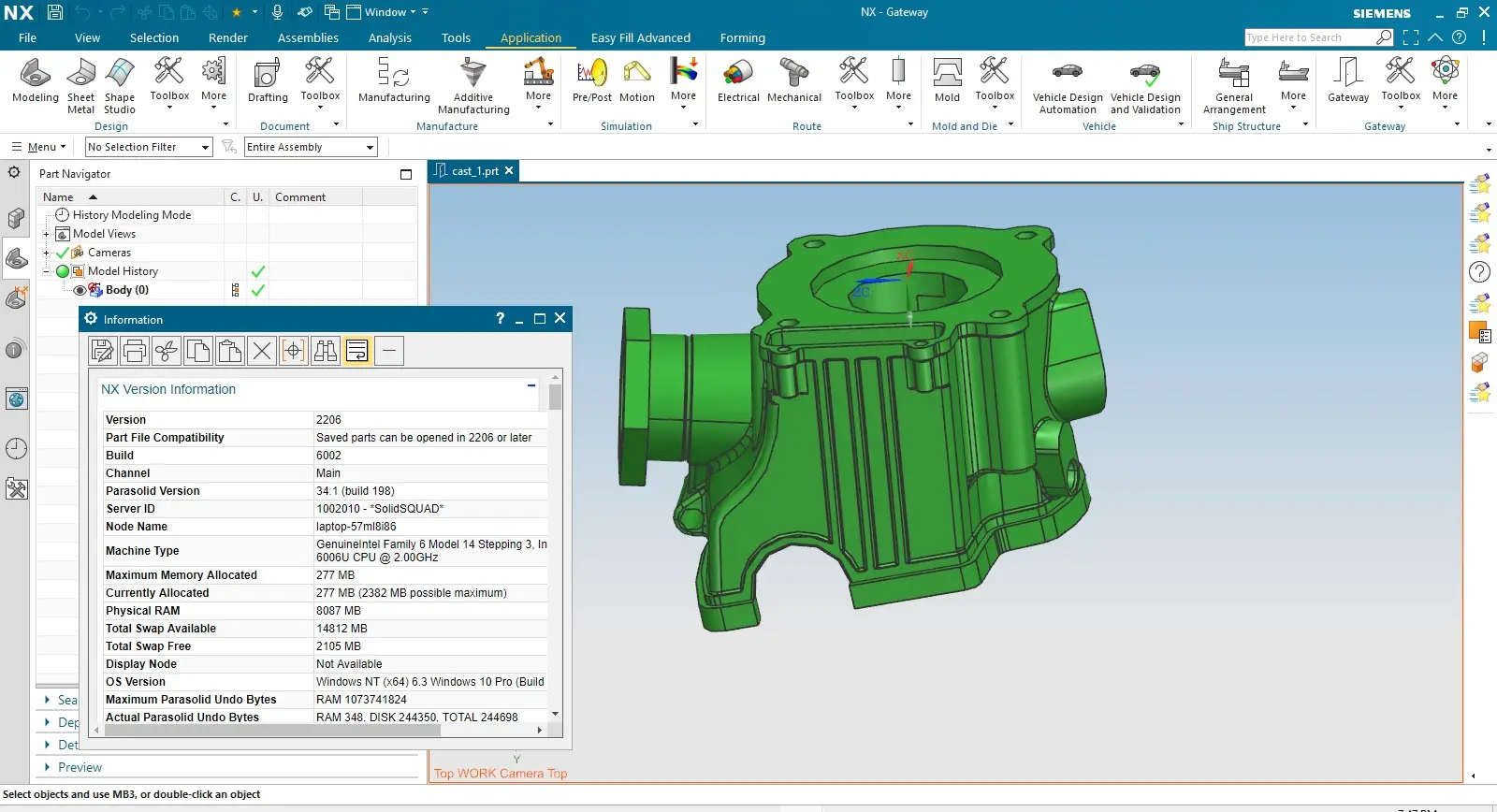Open the File menu
Screen dimensions: 1497x812
click(x=27, y=37)
